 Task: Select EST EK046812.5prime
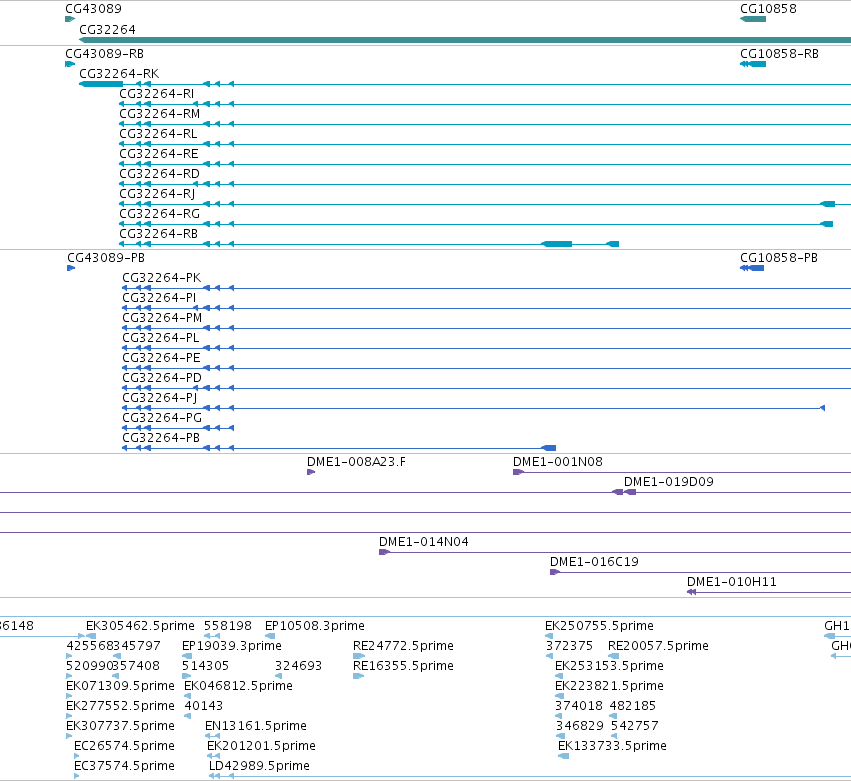[238, 686]
